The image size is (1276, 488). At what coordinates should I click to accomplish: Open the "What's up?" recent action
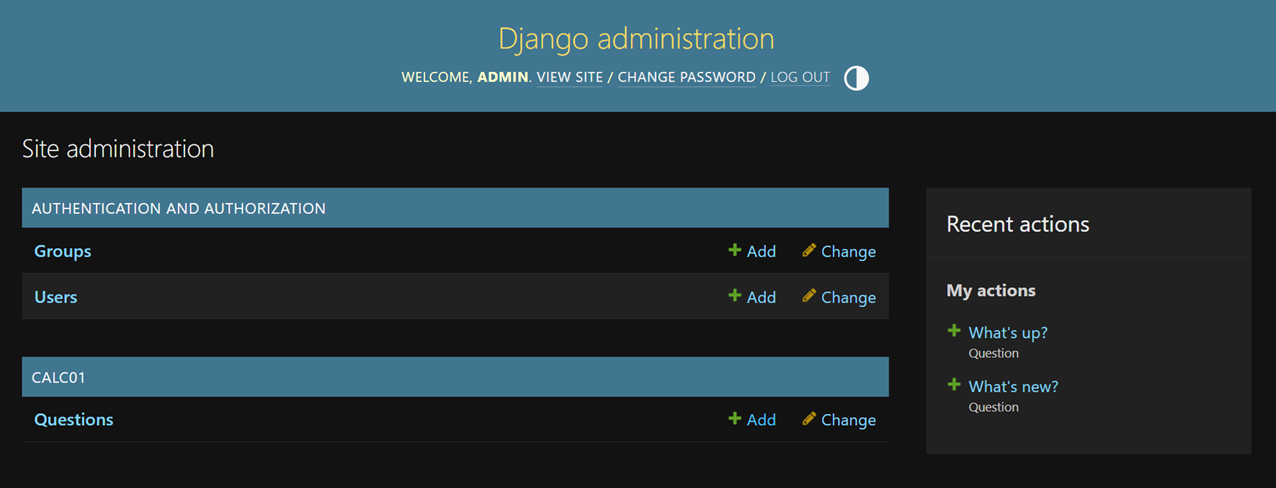(1008, 332)
